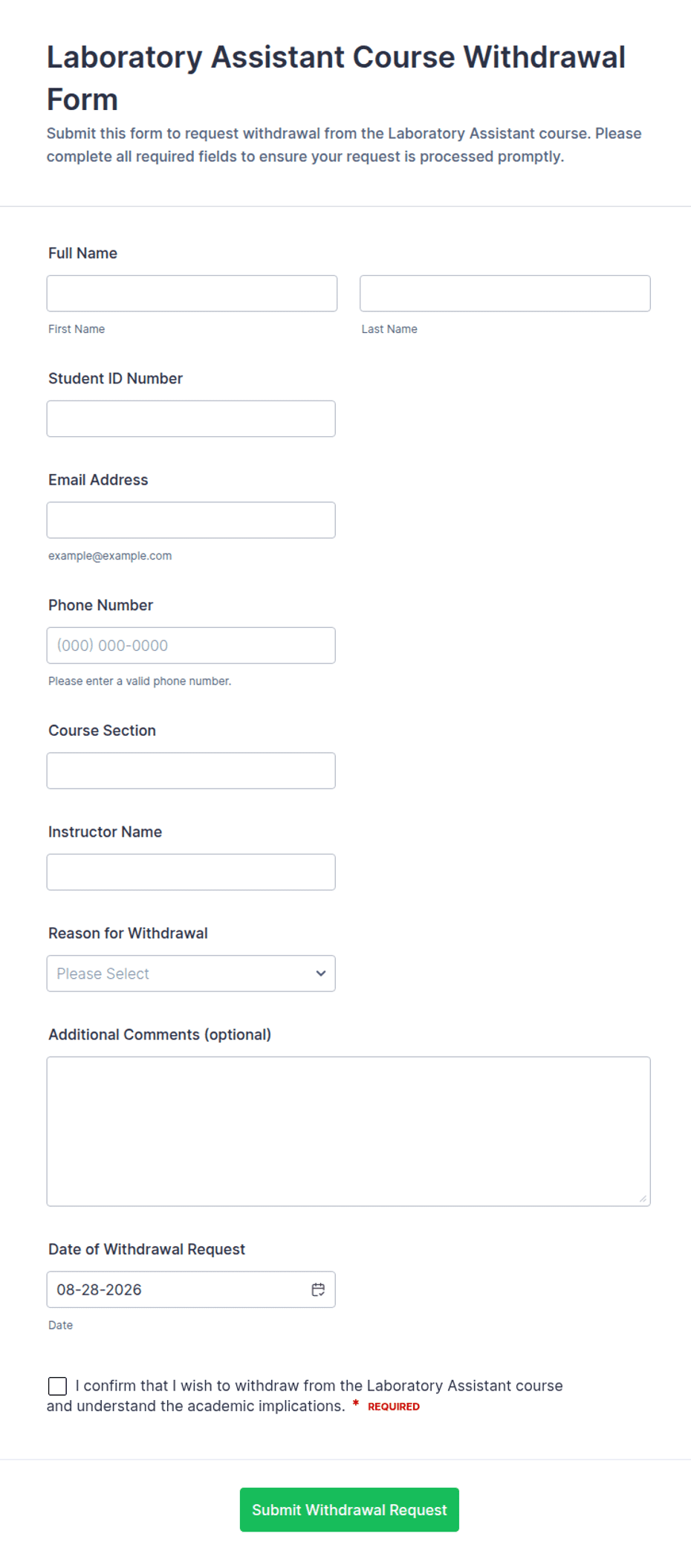691x1568 pixels.
Task: Click the Additional Comments text area
Action: pos(348,1131)
